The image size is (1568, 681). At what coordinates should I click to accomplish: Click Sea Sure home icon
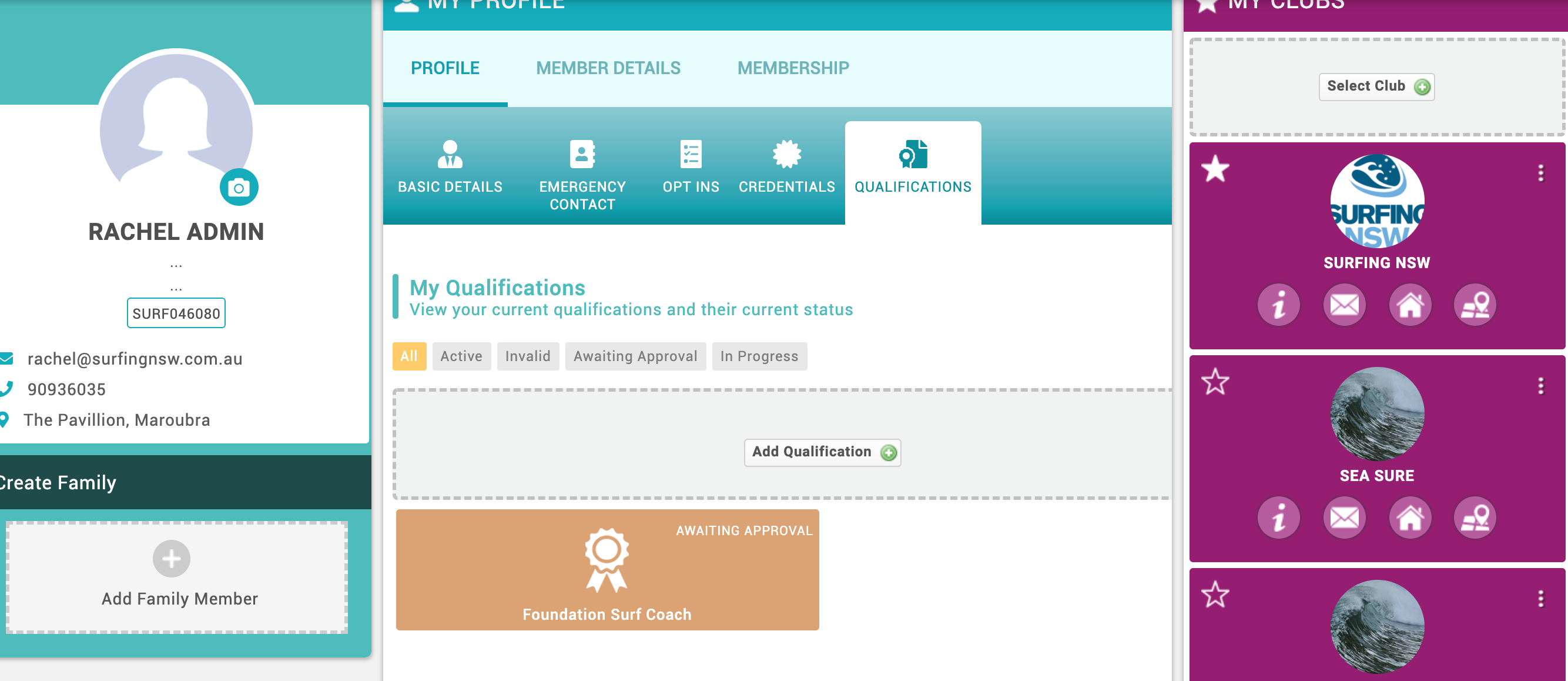click(x=1410, y=518)
